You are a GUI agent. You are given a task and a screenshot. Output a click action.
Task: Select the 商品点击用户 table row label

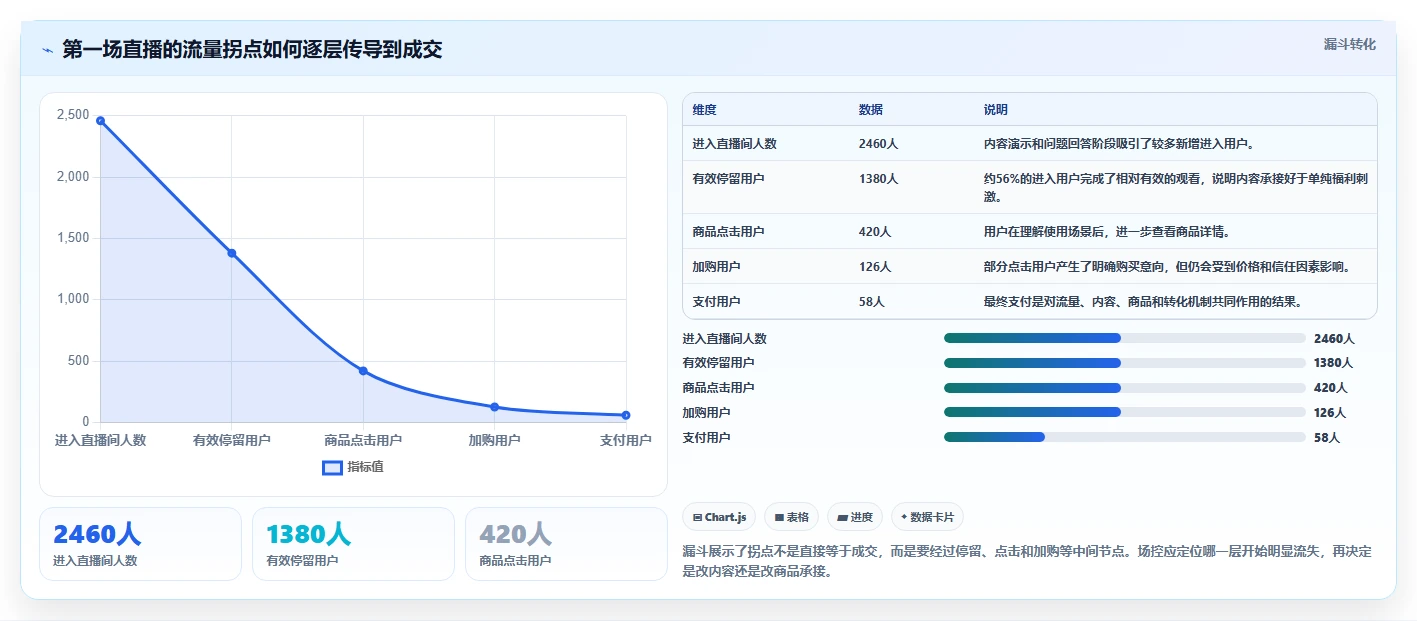tap(728, 232)
